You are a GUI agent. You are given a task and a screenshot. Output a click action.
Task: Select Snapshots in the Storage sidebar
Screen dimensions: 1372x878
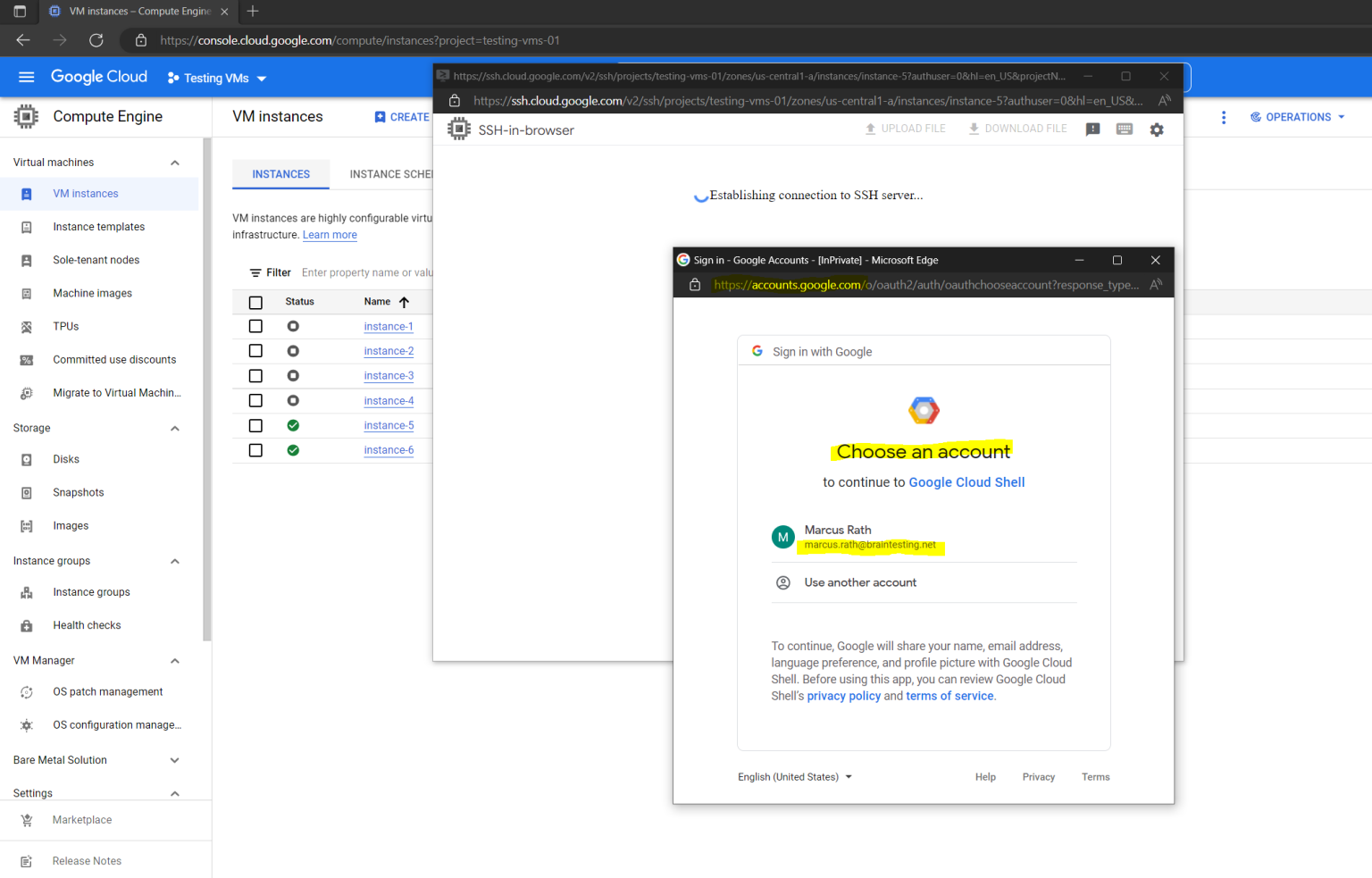pyautogui.click(x=78, y=492)
